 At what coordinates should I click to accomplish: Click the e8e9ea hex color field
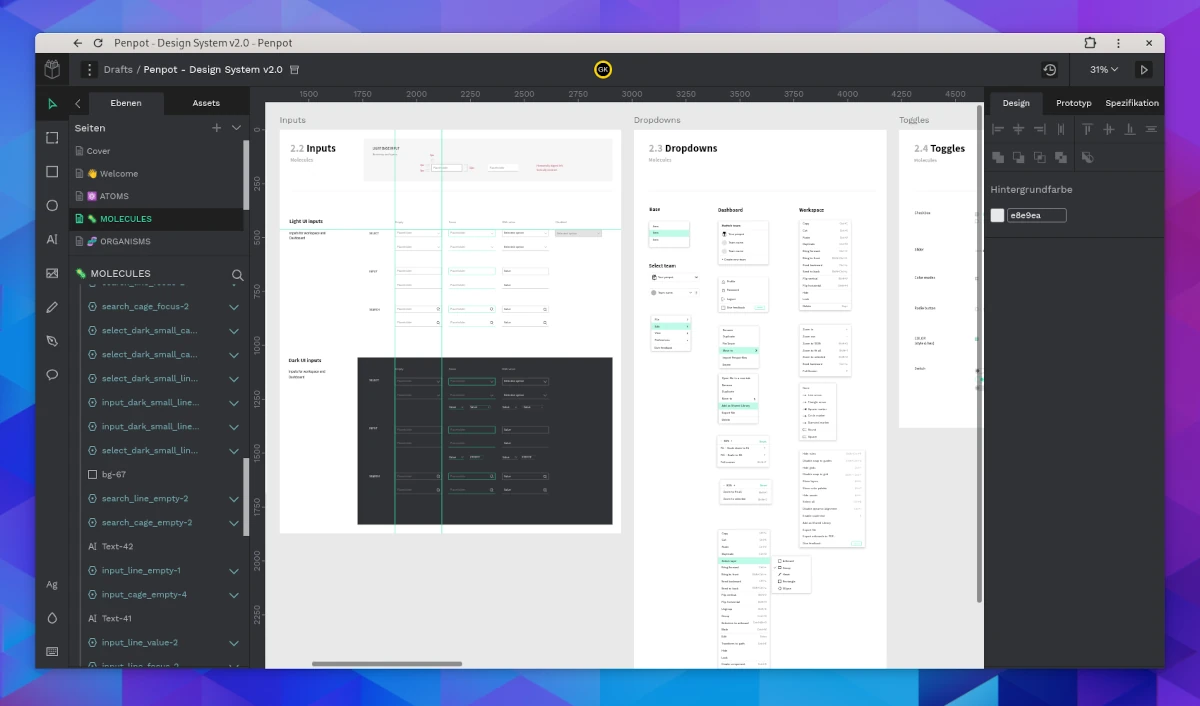click(x=1037, y=215)
